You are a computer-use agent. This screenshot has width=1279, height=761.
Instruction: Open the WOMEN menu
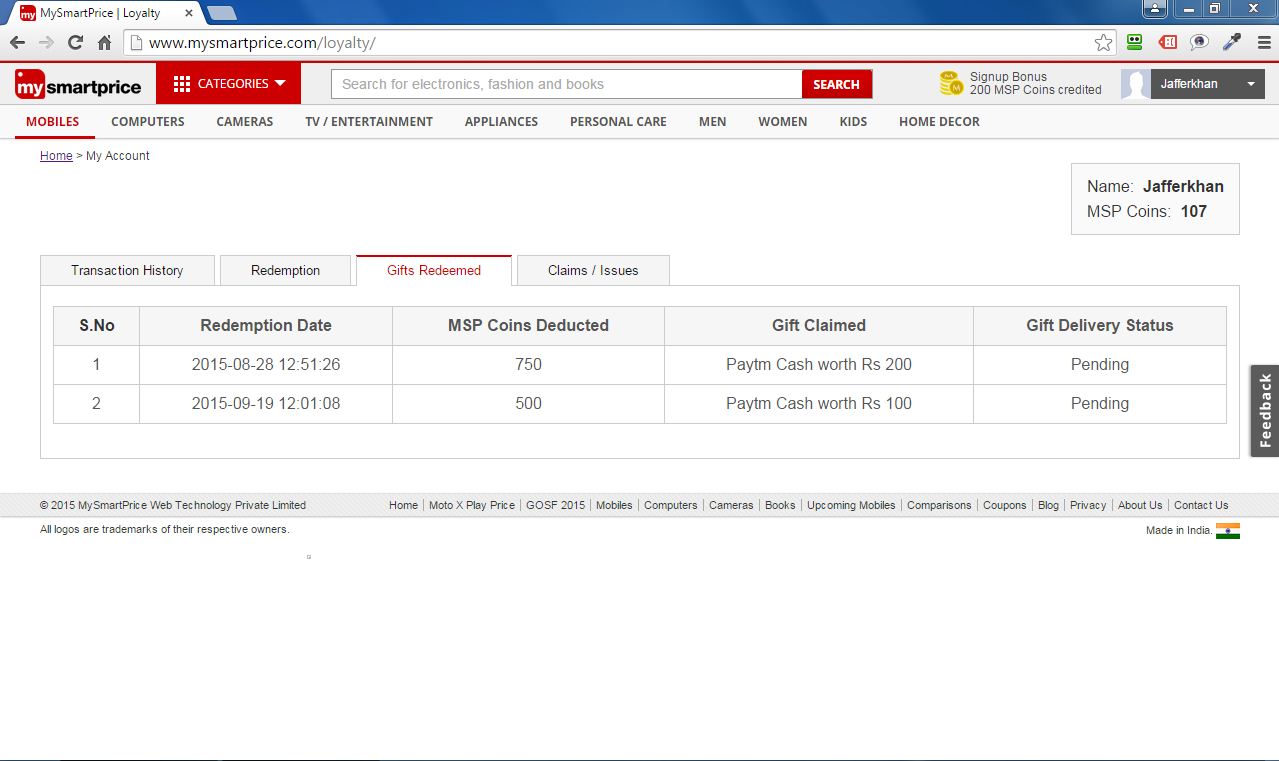point(783,121)
